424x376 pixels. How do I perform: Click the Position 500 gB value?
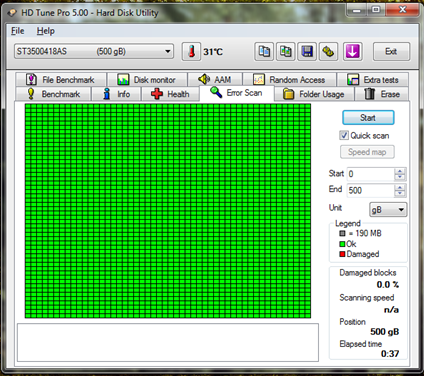[384, 332]
